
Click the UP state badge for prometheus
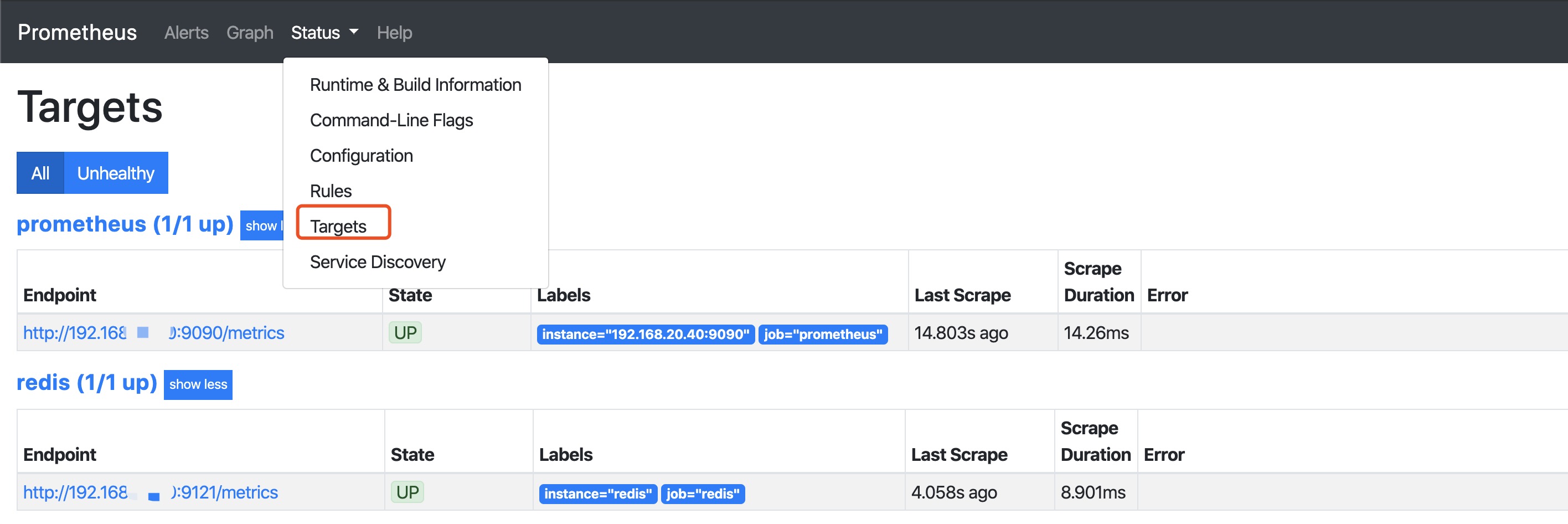click(x=405, y=333)
